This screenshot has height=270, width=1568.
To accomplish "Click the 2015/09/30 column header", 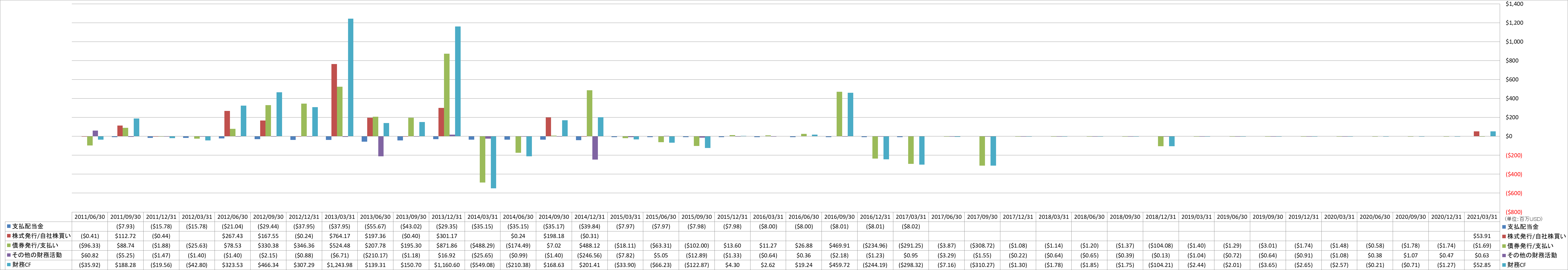I will [697, 217].
